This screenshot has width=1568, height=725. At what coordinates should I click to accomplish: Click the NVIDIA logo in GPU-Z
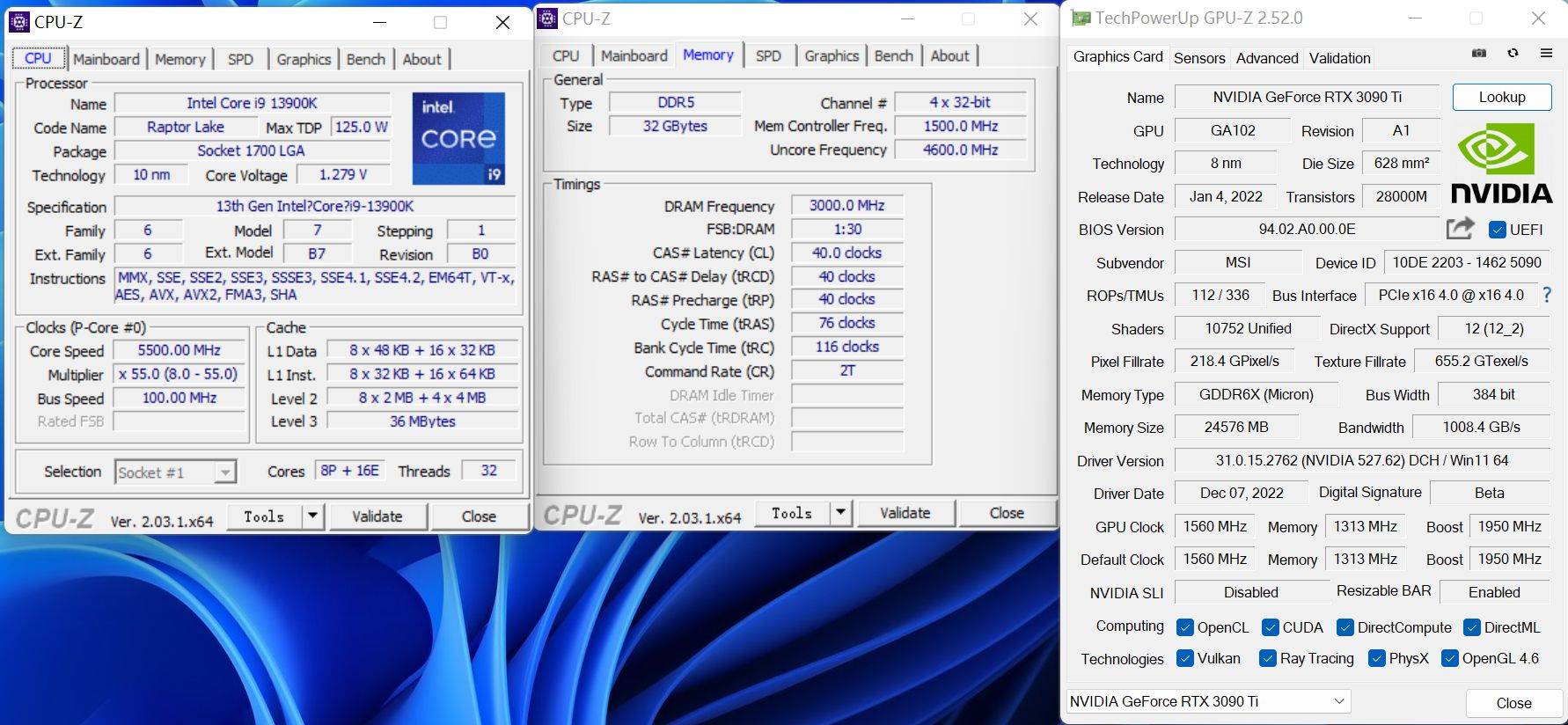coord(1501,164)
